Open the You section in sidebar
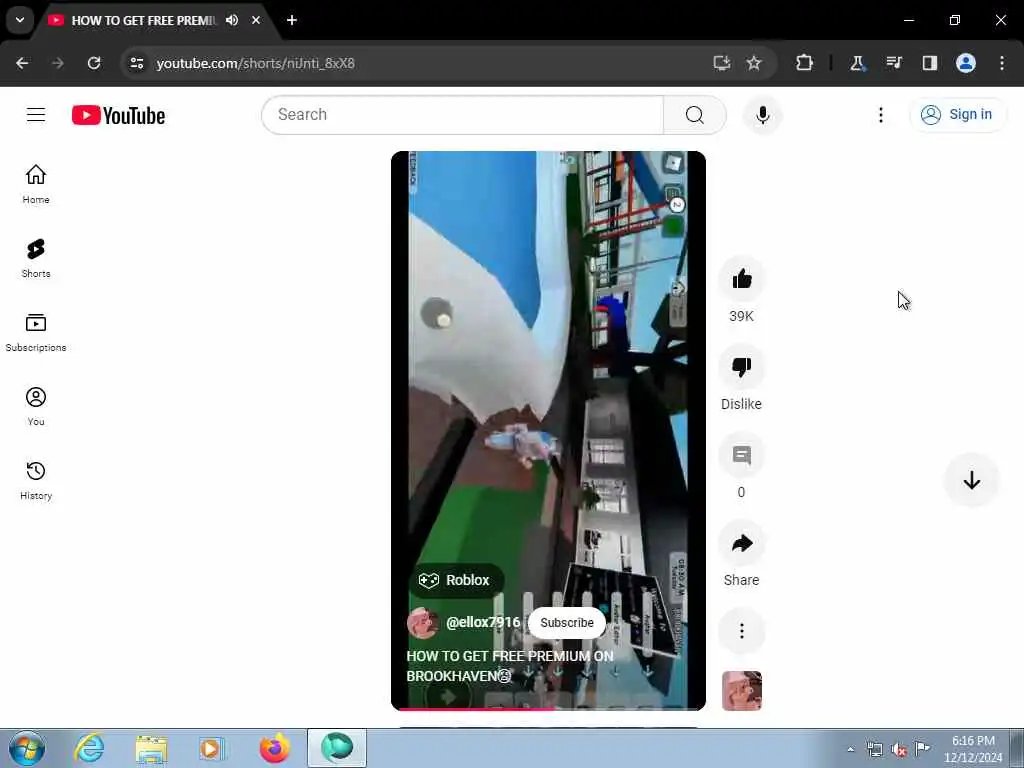Viewport: 1024px width, 768px height. point(36,406)
